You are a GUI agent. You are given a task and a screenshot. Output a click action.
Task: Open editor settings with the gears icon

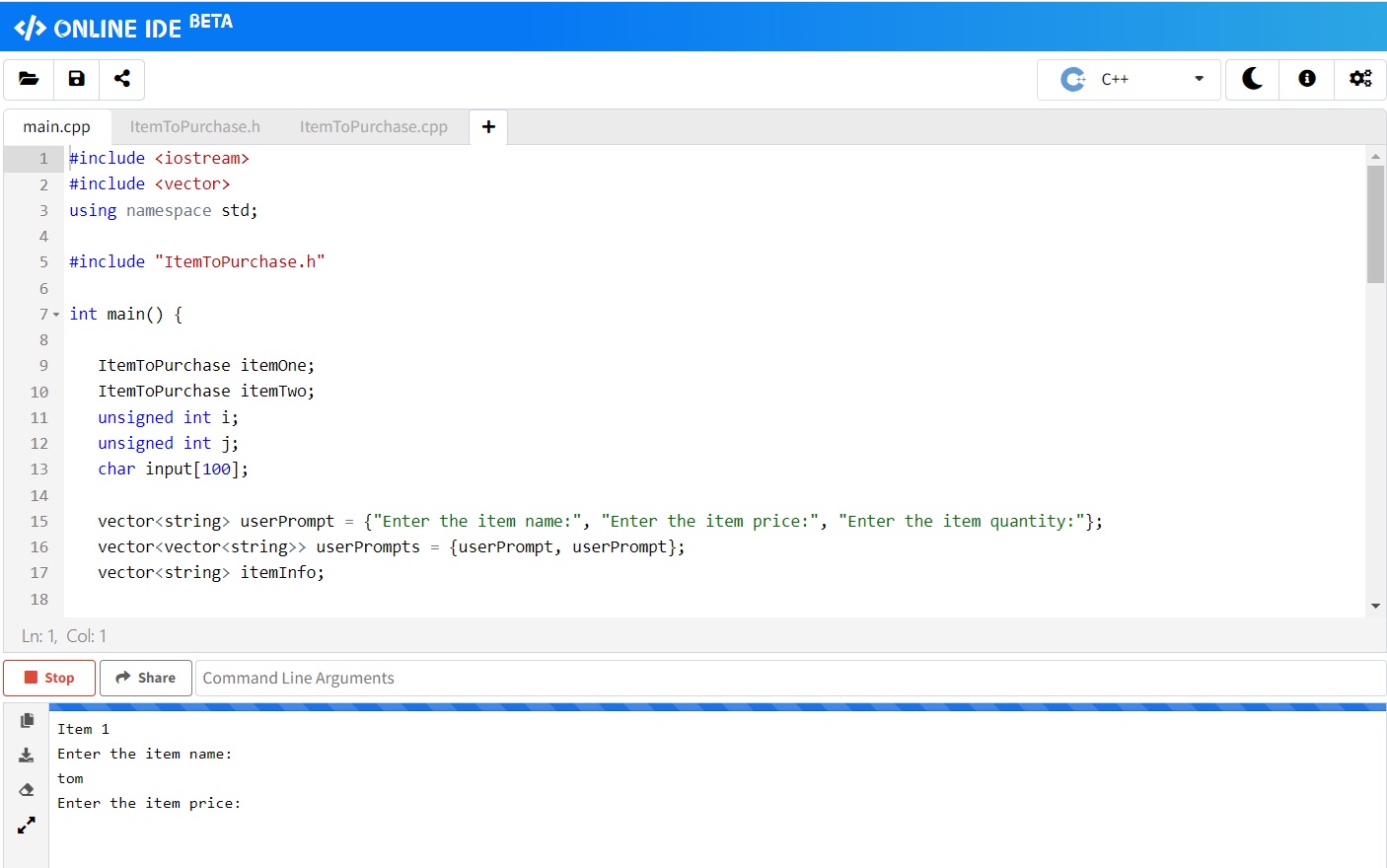pyautogui.click(x=1360, y=79)
